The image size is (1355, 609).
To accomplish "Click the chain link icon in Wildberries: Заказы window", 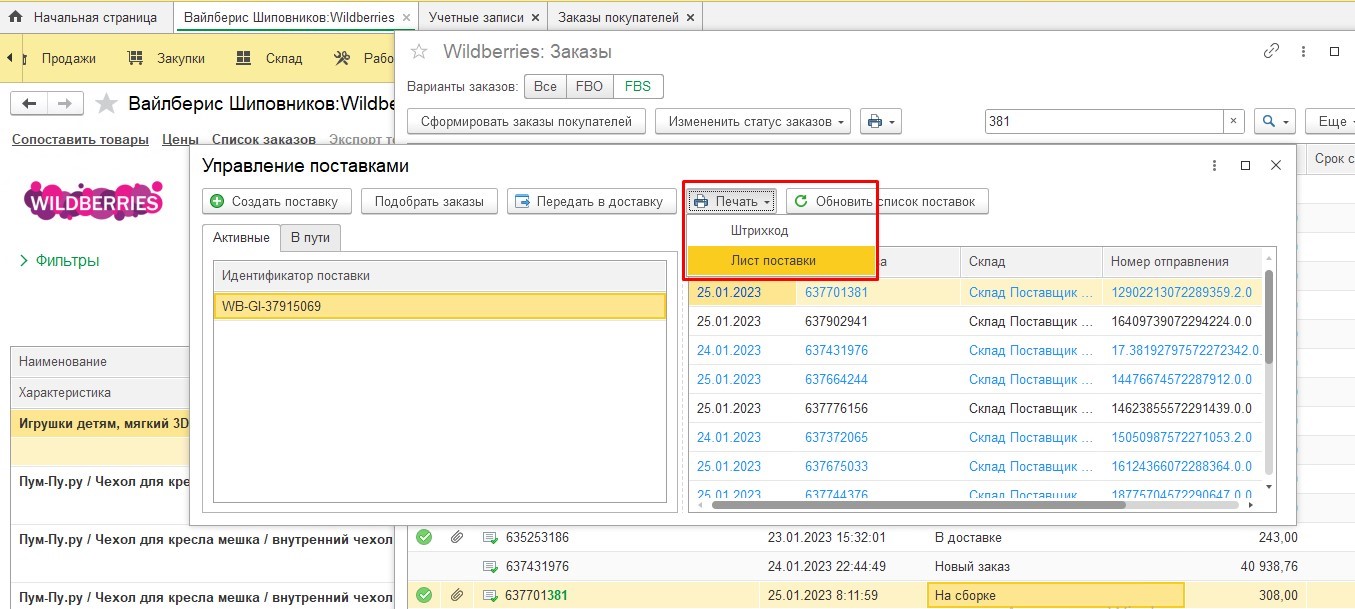I will [x=1272, y=51].
